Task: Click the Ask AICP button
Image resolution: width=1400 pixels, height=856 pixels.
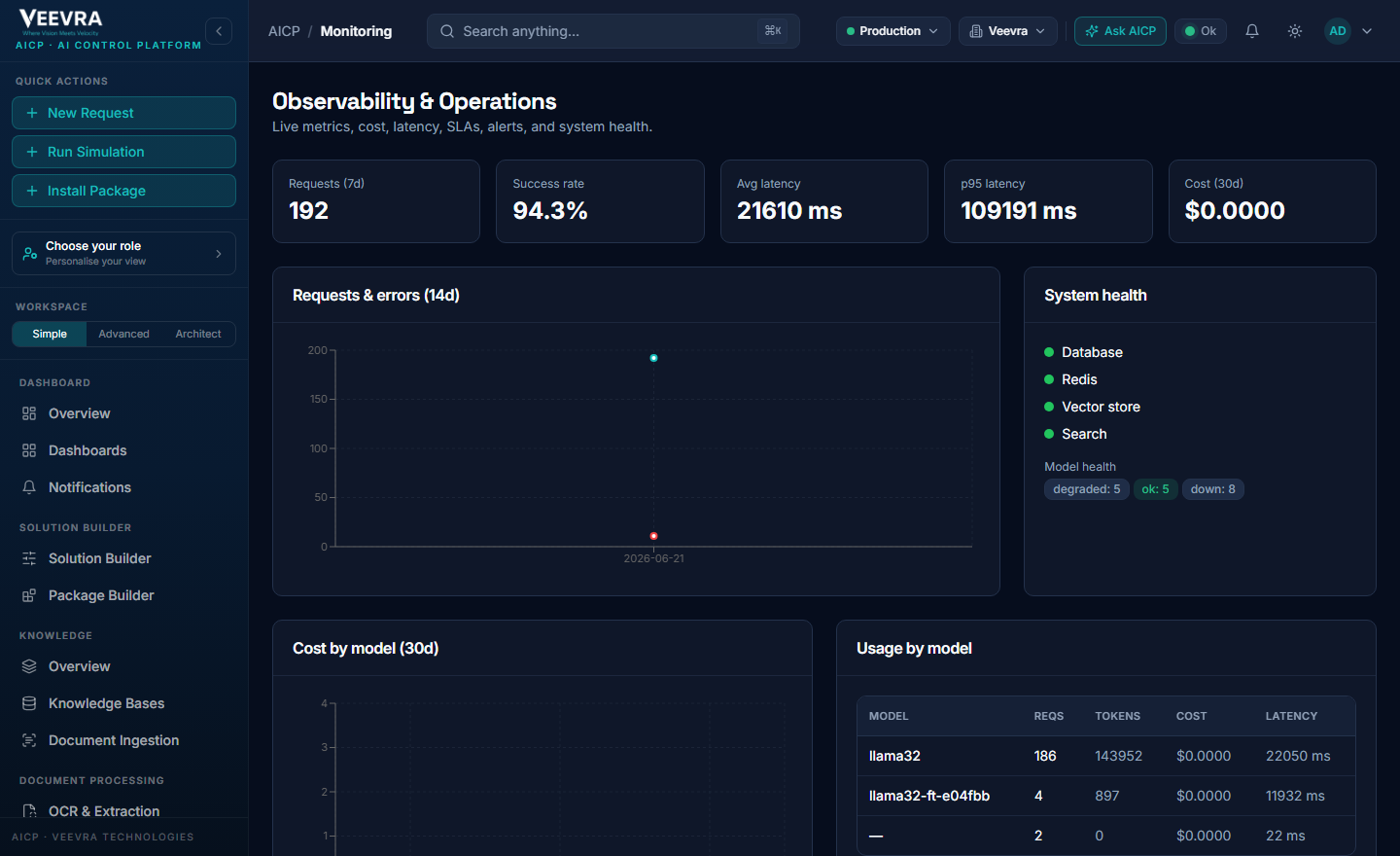Action: click(x=1120, y=31)
